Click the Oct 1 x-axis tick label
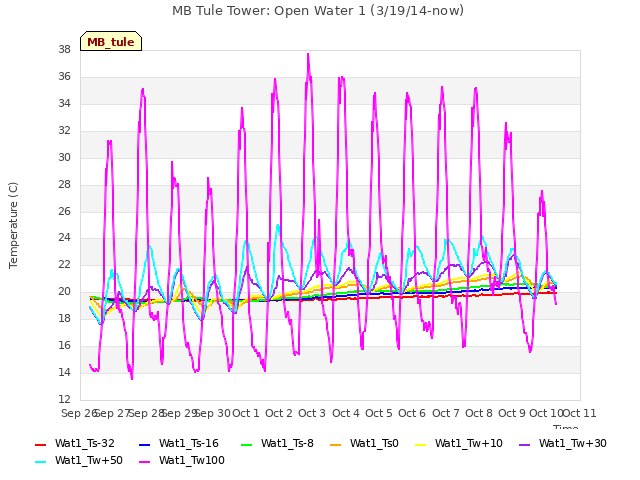Image resolution: width=640 pixels, height=480 pixels. [246, 413]
